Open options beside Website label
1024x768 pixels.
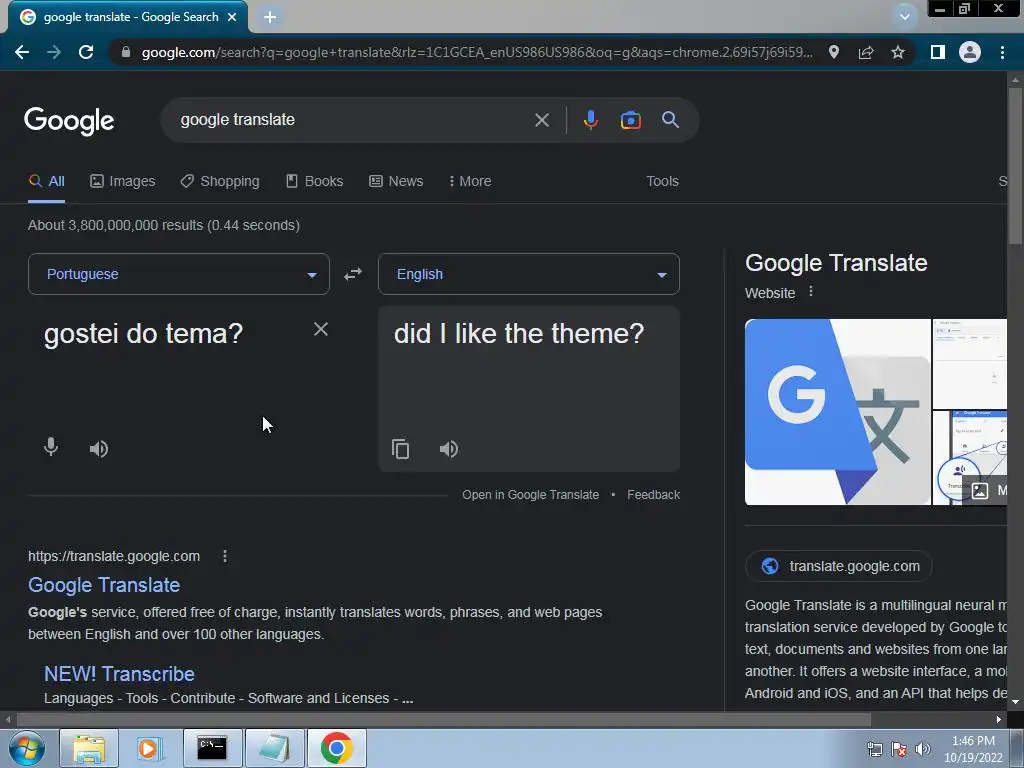coord(811,292)
